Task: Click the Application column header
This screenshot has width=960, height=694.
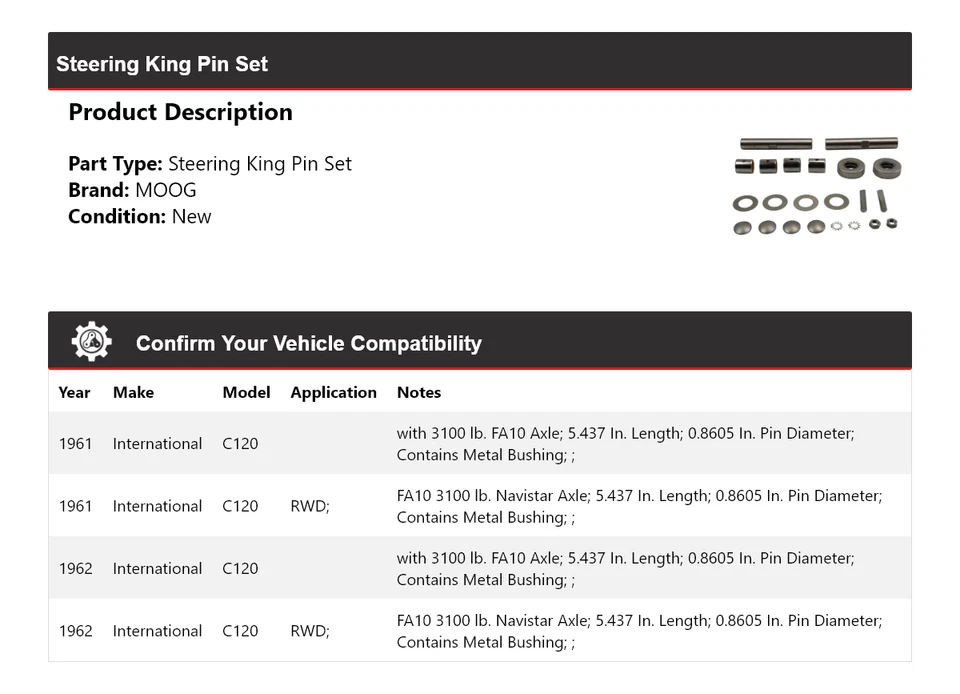Action: click(333, 392)
